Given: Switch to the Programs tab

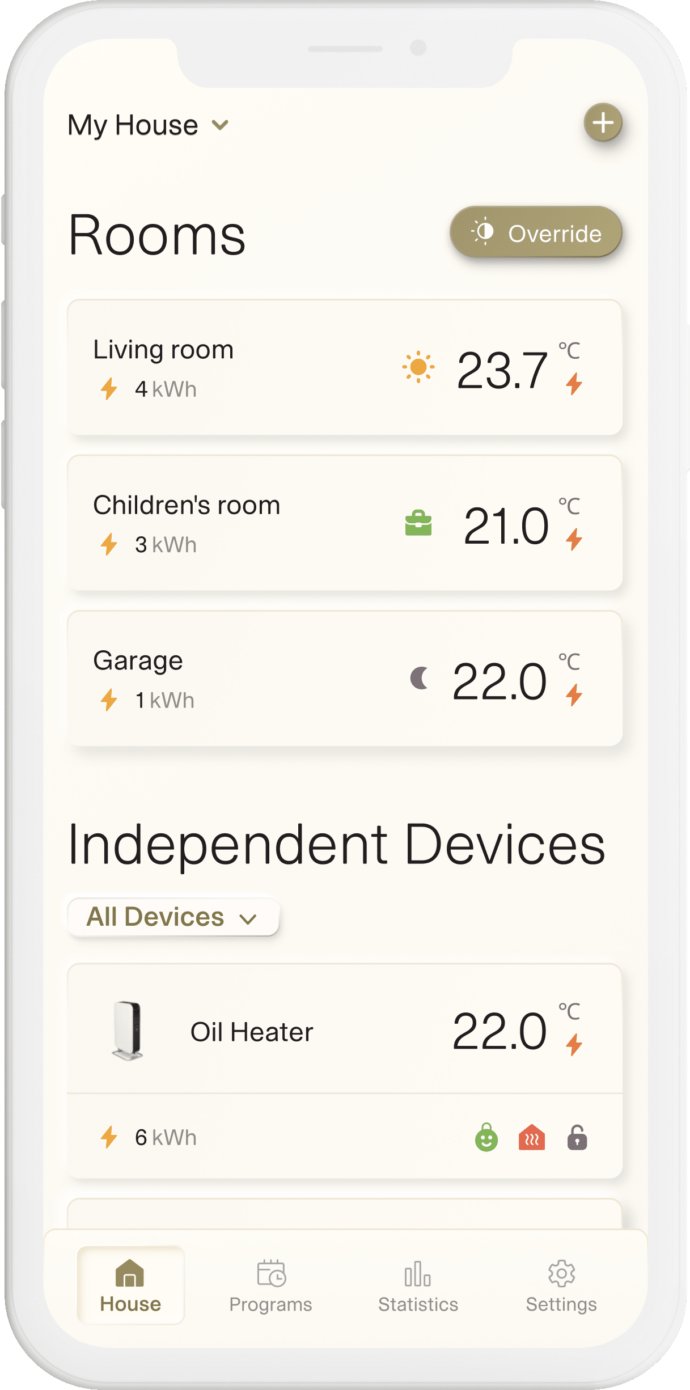Looking at the screenshot, I should (x=270, y=1286).
